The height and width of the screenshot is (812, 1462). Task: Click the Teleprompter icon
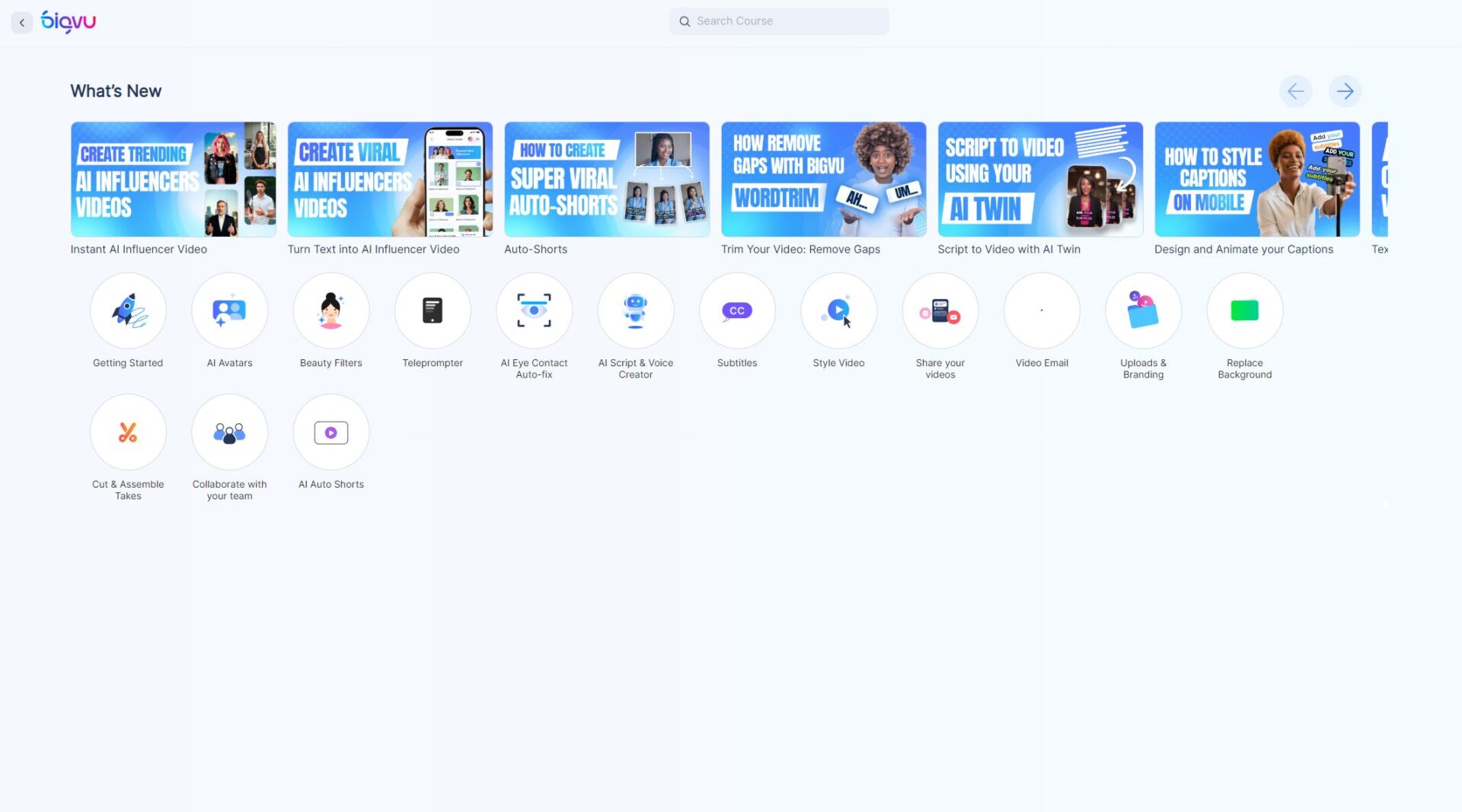tap(433, 310)
